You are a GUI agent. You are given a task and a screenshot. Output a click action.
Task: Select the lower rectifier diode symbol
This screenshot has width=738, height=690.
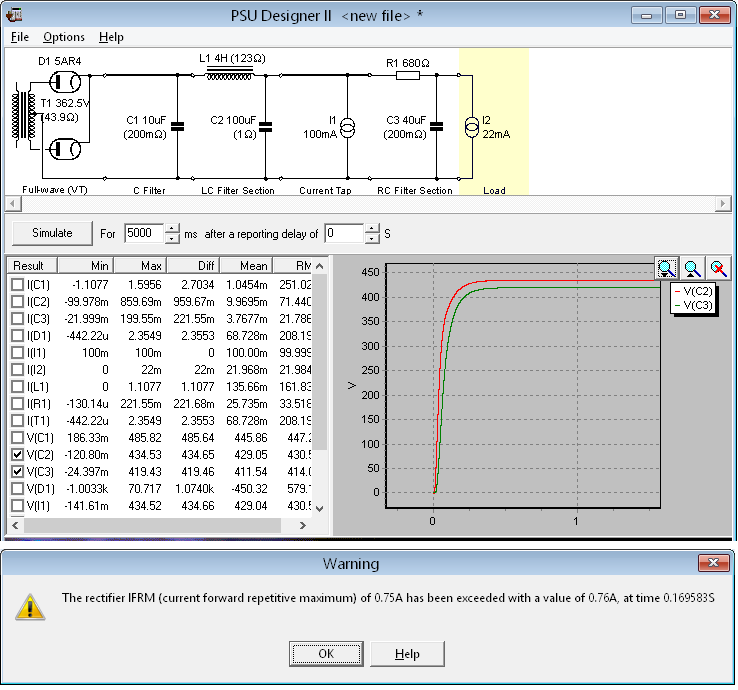tap(65, 149)
